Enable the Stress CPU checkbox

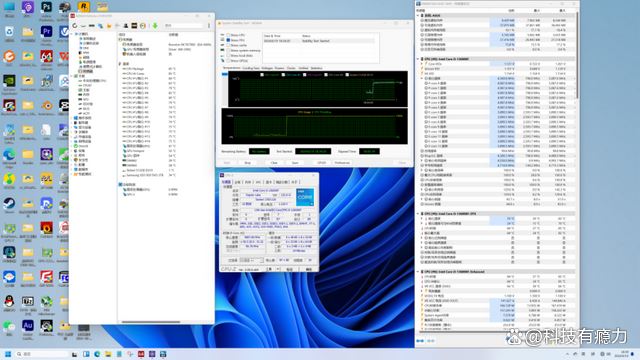tap(228, 35)
